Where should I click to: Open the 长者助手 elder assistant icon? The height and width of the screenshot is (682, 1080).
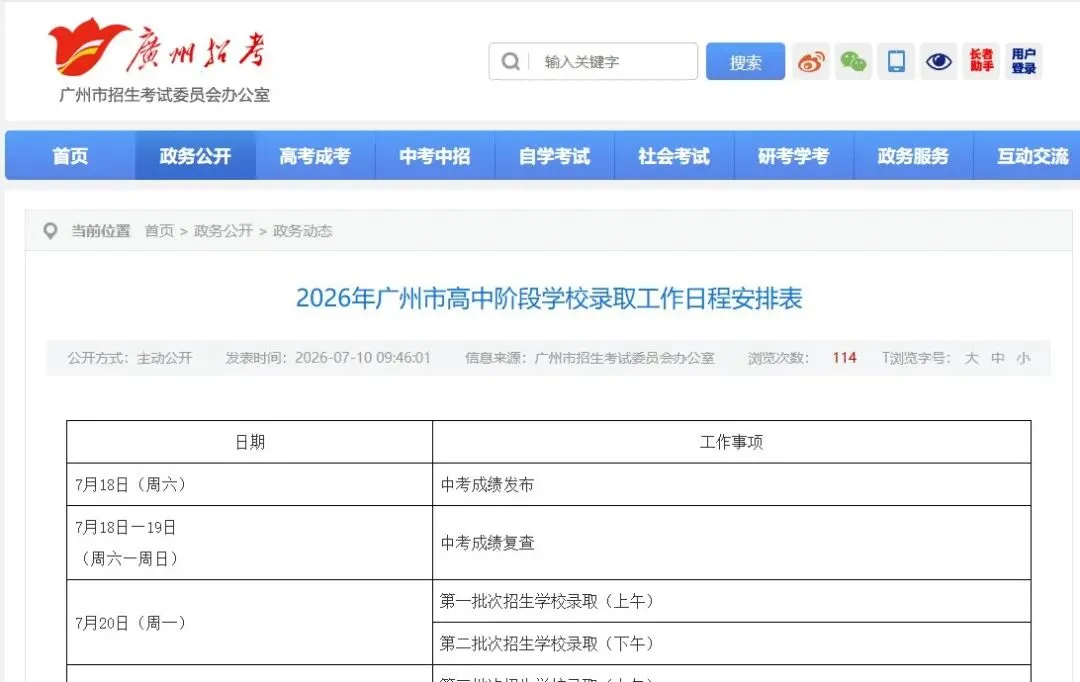click(982, 61)
